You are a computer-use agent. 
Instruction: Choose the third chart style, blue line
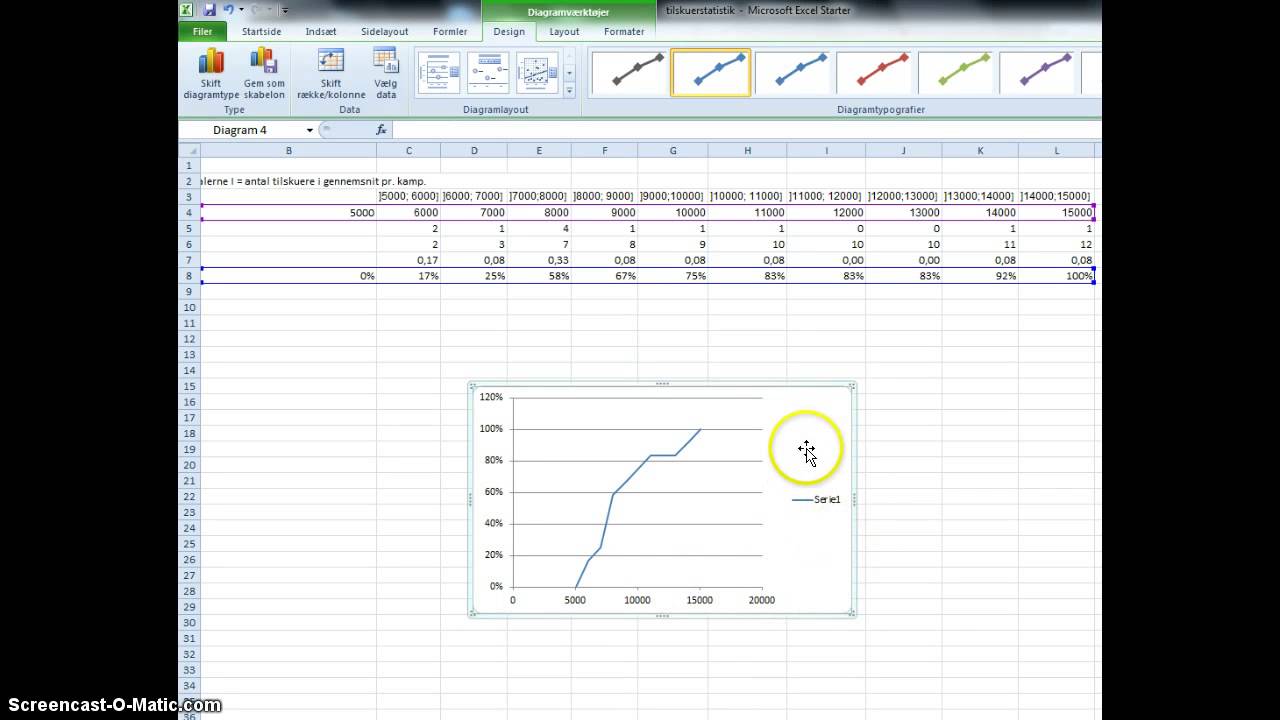(793, 73)
